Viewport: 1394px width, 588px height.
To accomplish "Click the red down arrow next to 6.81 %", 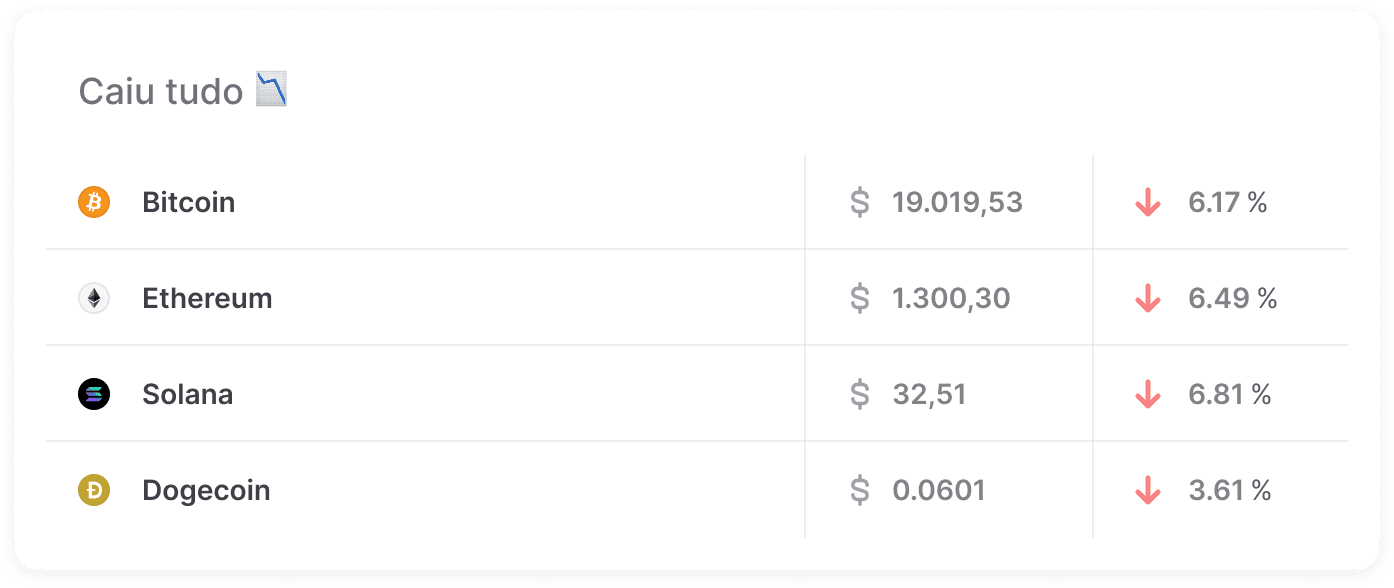I will click(1148, 393).
